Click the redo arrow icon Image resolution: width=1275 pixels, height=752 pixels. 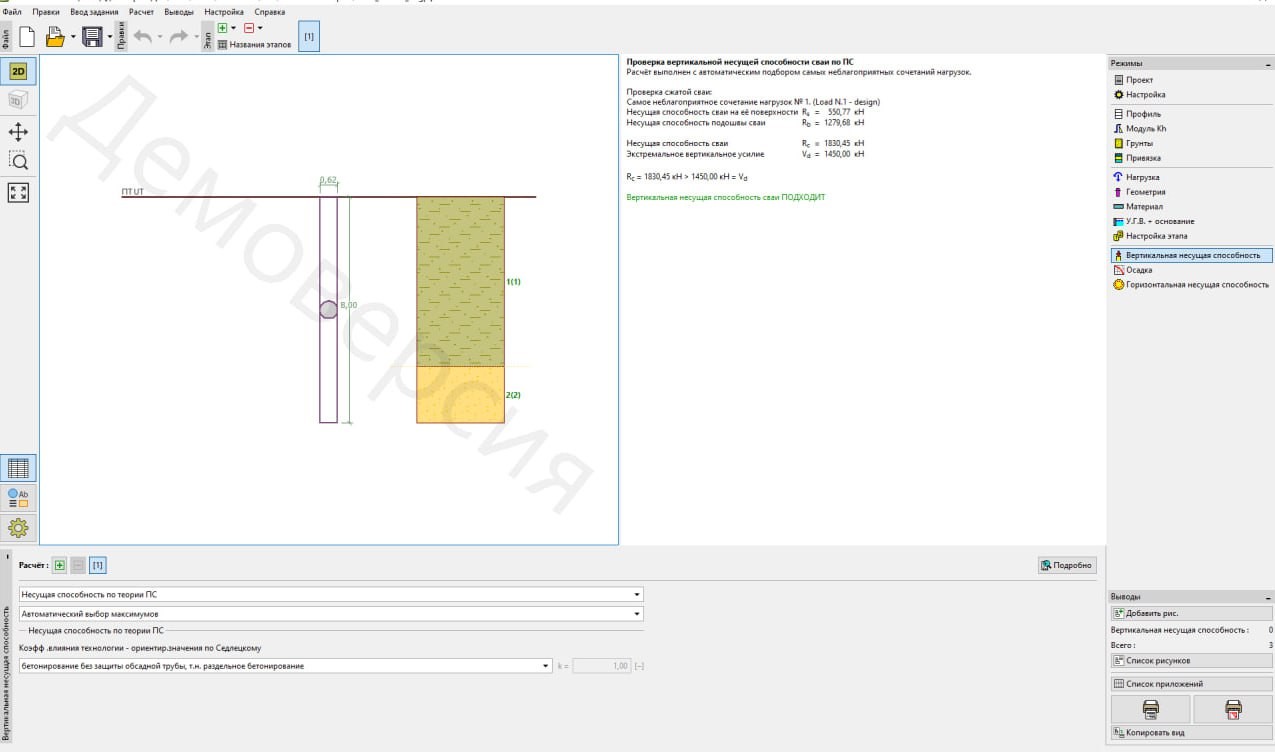point(179,37)
